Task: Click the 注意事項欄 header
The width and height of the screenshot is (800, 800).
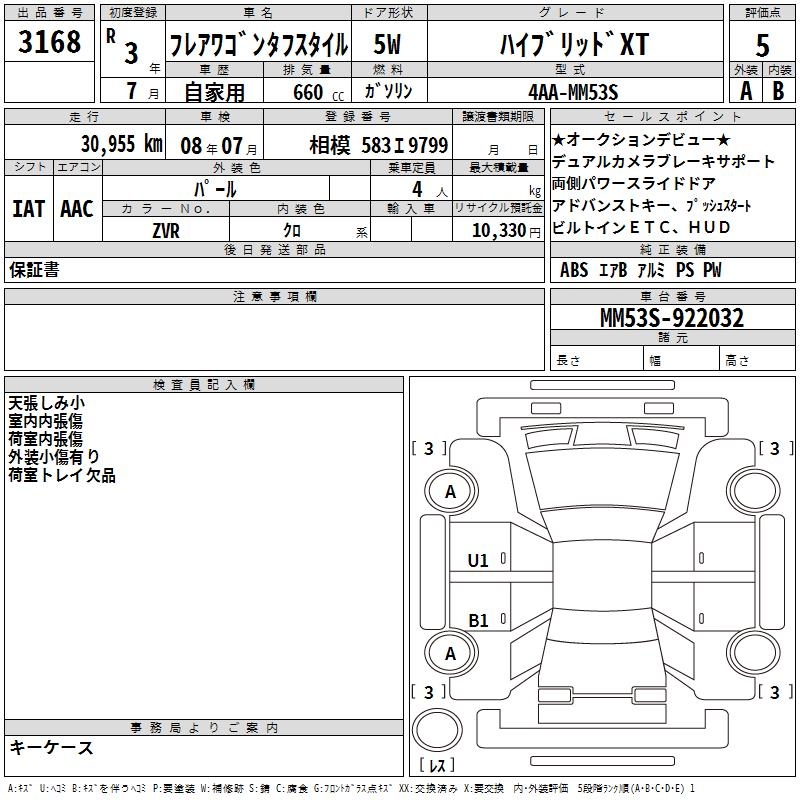Action: point(274,296)
